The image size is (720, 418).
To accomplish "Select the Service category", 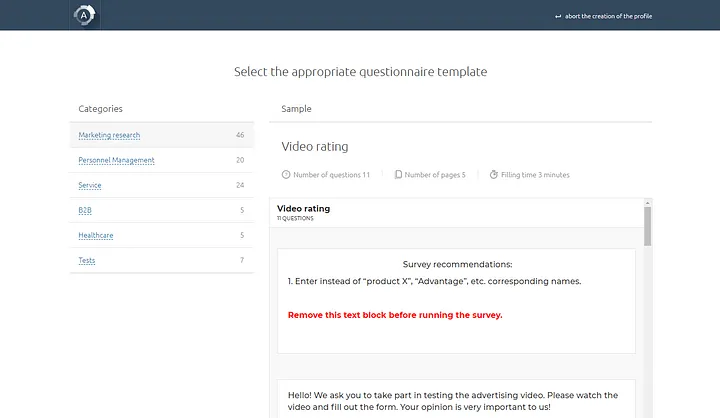I will point(90,185).
